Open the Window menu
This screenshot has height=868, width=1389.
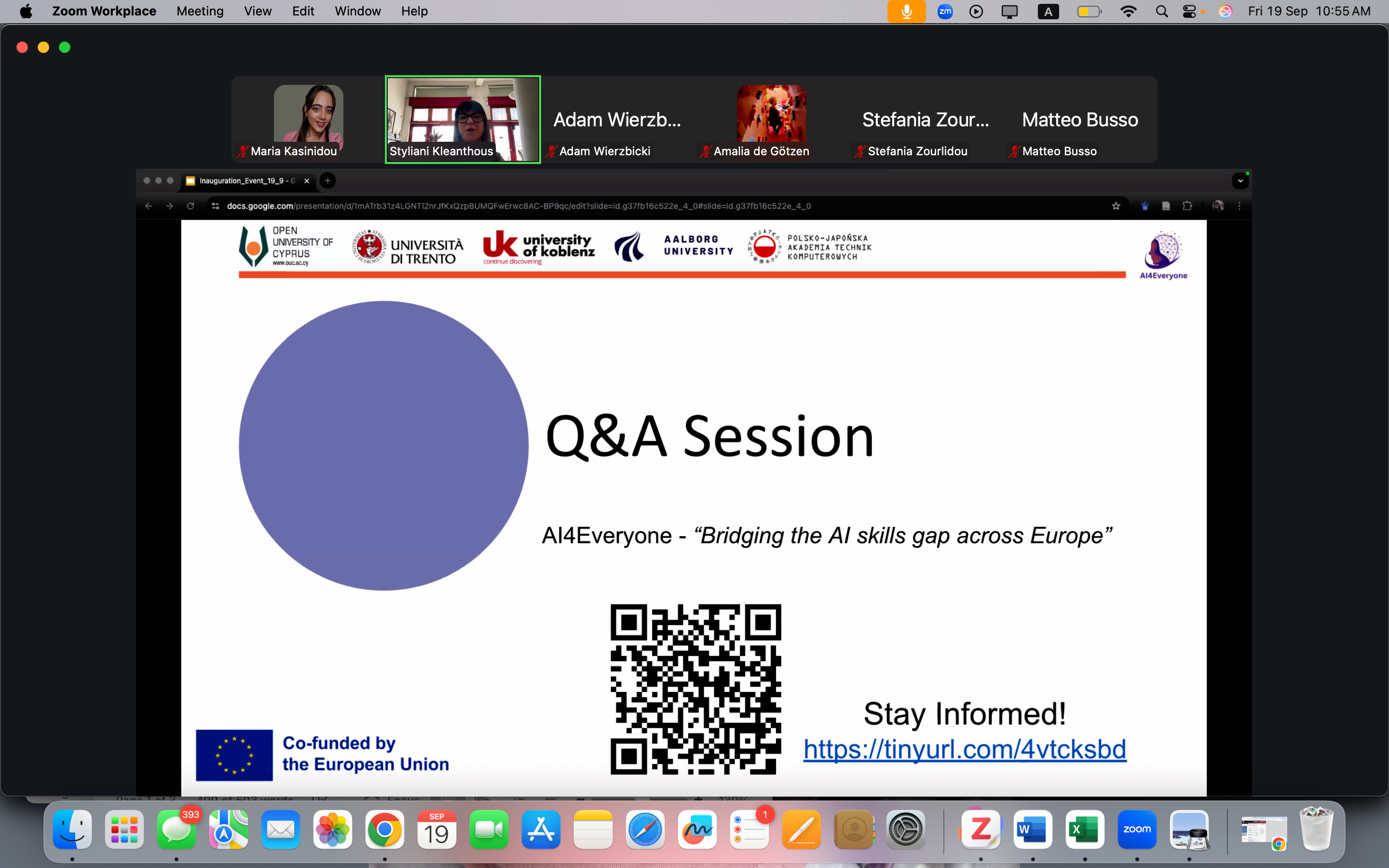[x=357, y=12]
